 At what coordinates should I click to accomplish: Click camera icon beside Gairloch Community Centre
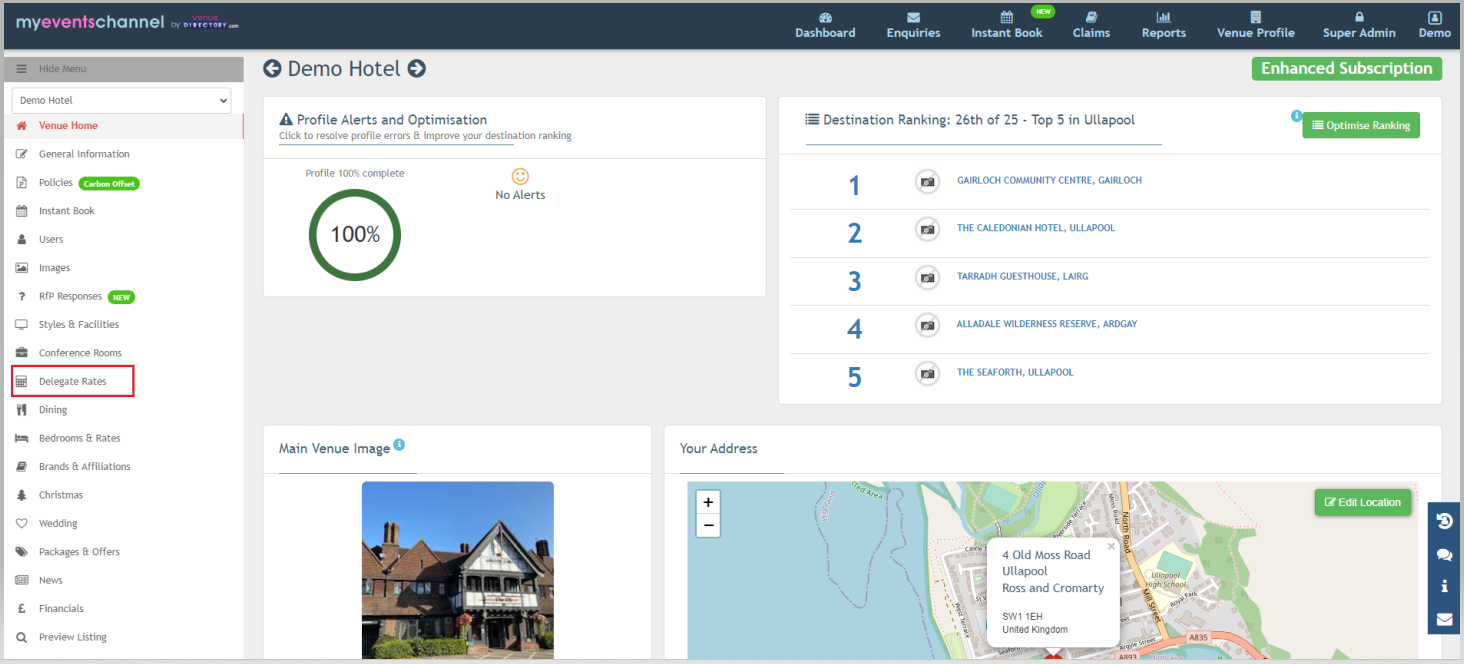928,181
